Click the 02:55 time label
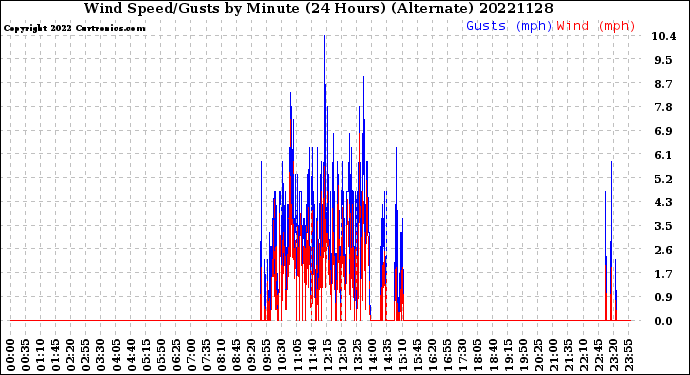 point(85,354)
